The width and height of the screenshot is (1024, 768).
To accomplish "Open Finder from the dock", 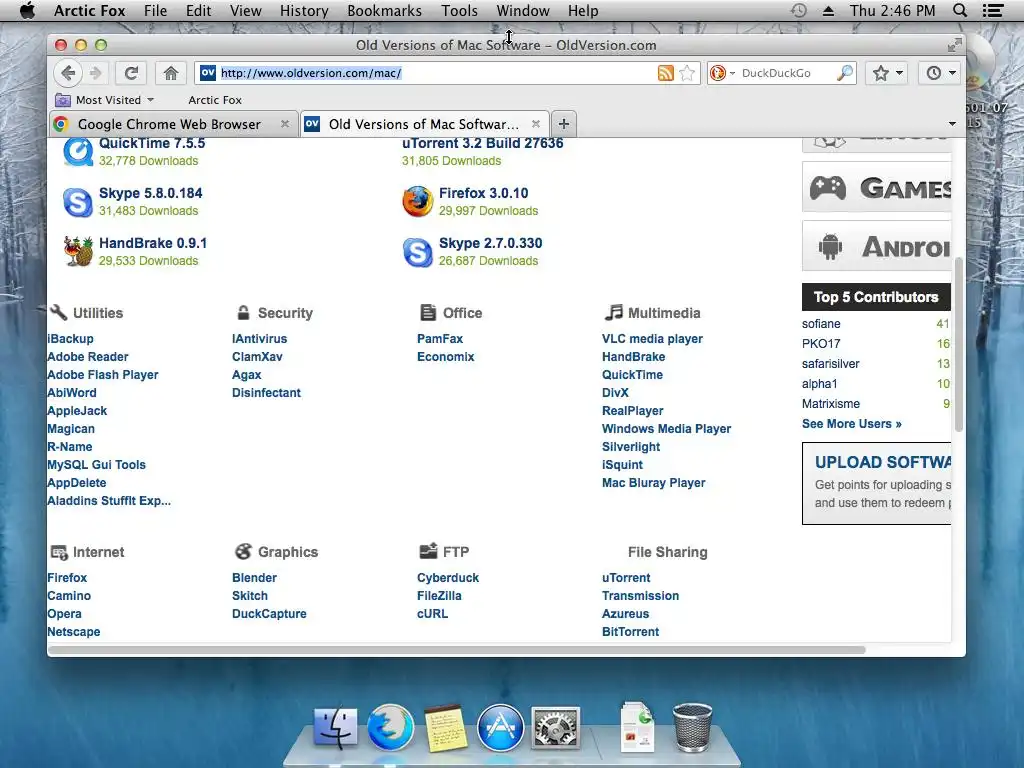I will [x=336, y=727].
